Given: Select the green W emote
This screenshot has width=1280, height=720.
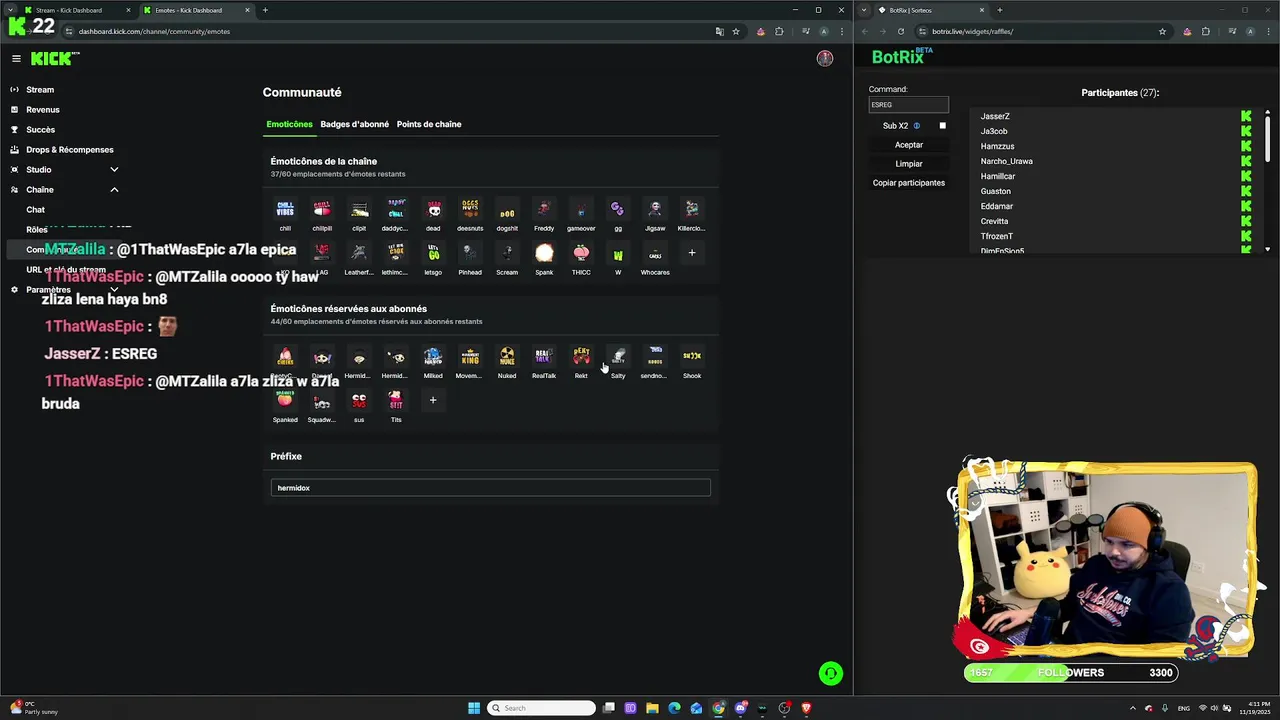Looking at the screenshot, I should tap(618, 253).
